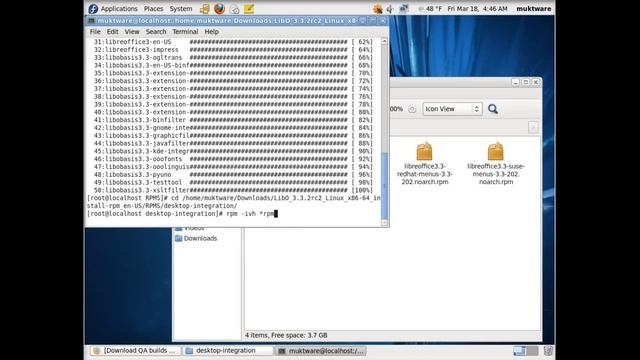The width and height of the screenshot is (640, 360).
Task: Open the terminal Help menu
Action: pos(211,31)
